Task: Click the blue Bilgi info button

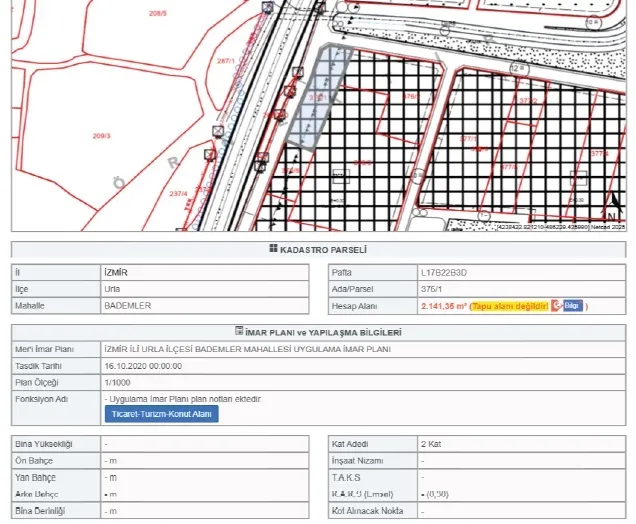Action: (573, 305)
